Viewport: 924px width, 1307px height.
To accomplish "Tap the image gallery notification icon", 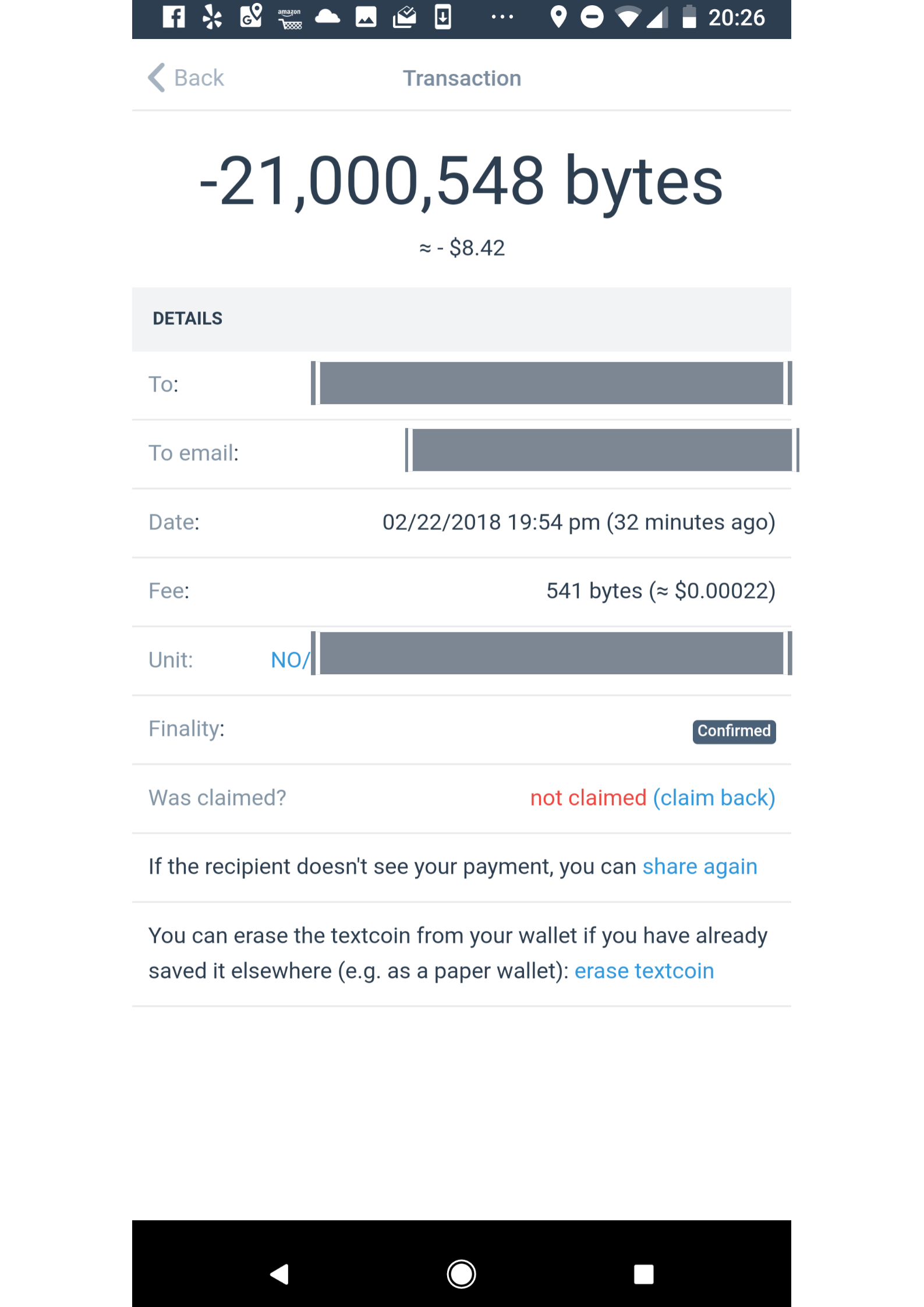I will (366, 17).
